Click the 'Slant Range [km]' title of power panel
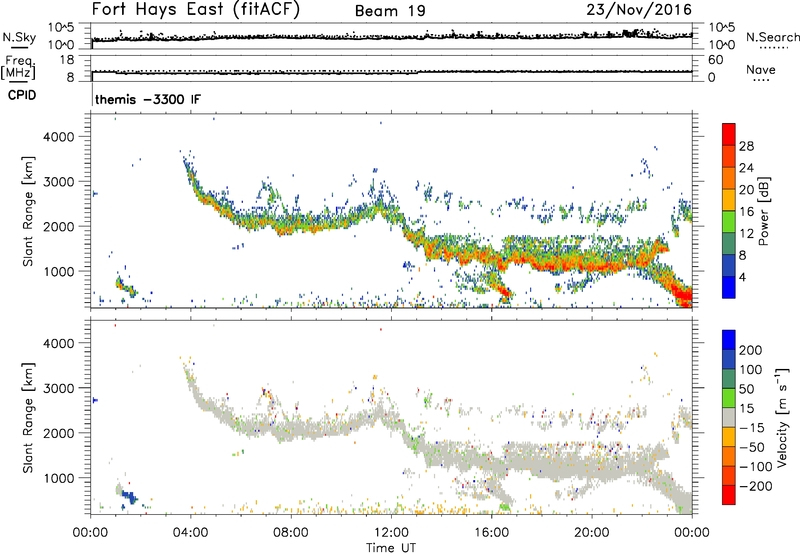The width and height of the screenshot is (800, 554). tap(28, 211)
